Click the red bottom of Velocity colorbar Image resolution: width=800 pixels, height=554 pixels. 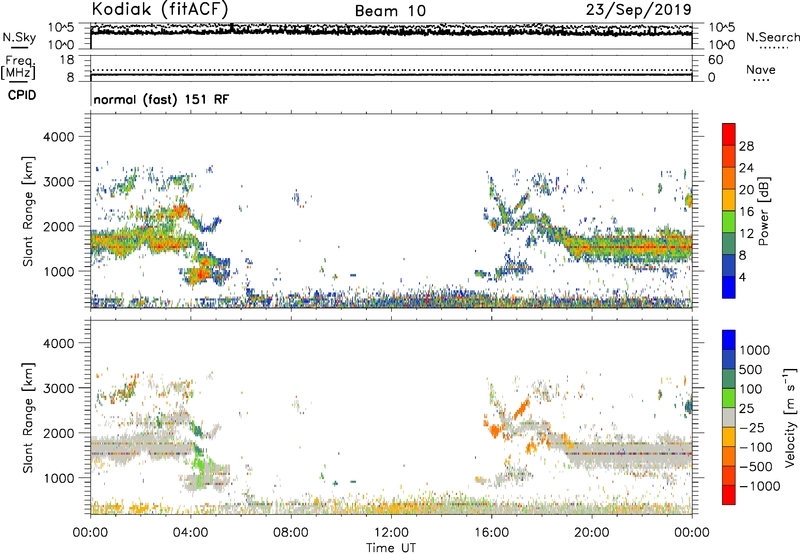[729, 495]
